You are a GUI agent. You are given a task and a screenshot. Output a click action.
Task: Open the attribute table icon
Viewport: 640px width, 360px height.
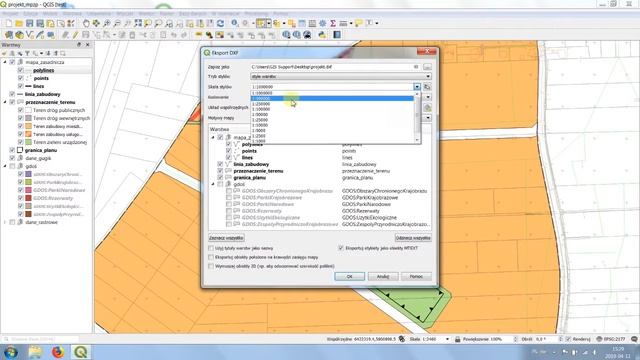(302, 24)
